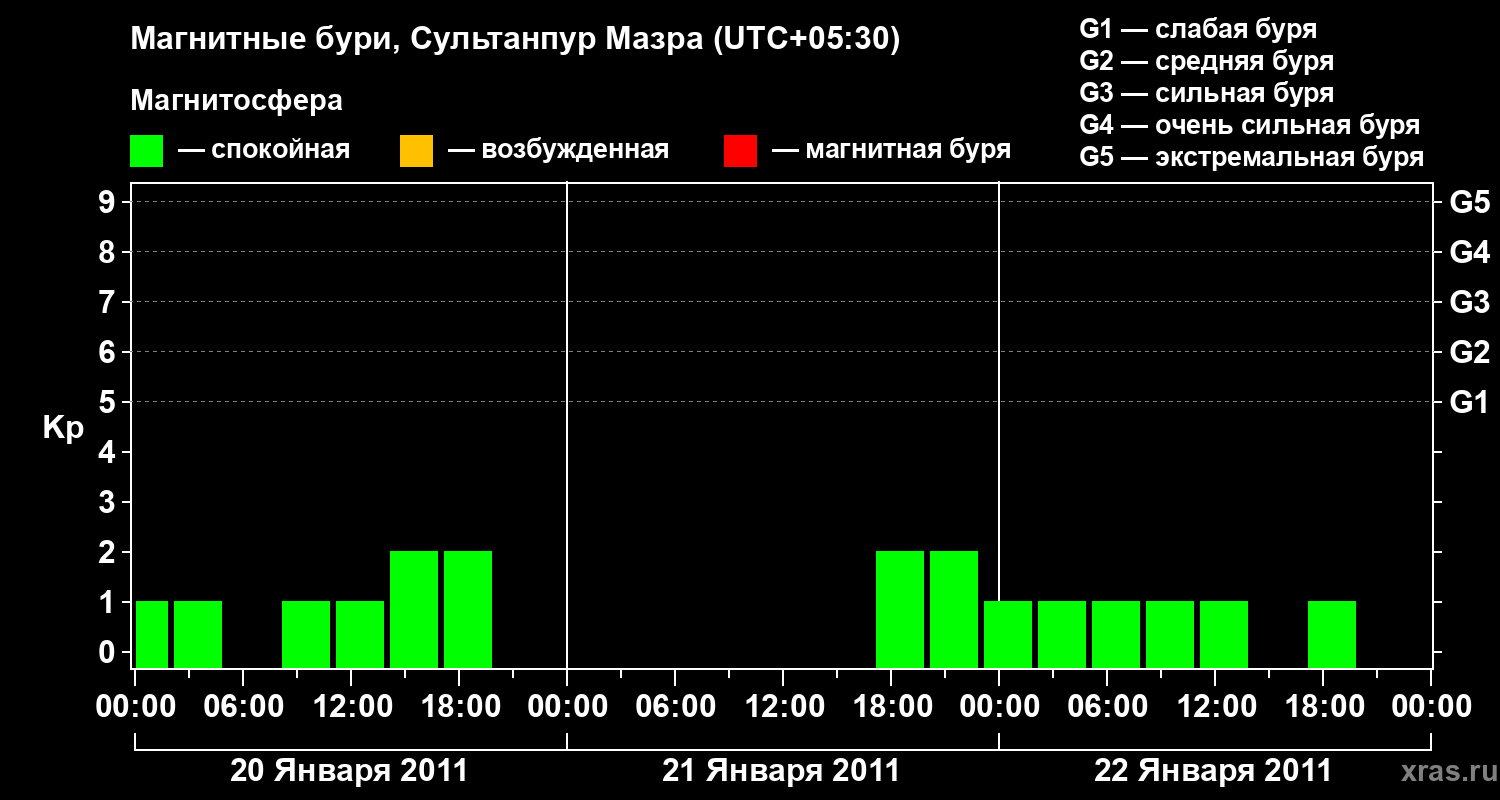Click the Kp axis value '7'
This screenshot has height=800, width=1500.
click(109, 302)
